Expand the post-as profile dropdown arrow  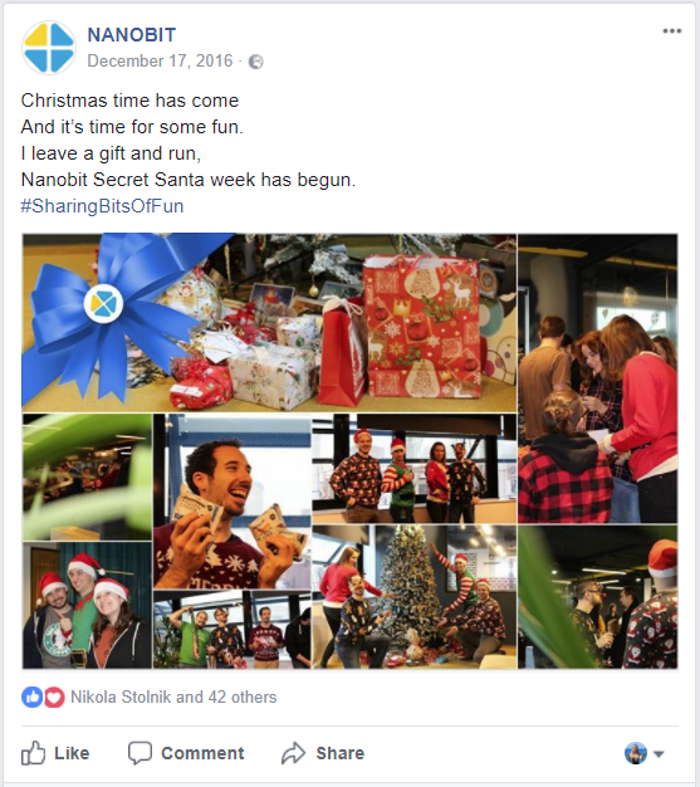[659, 753]
